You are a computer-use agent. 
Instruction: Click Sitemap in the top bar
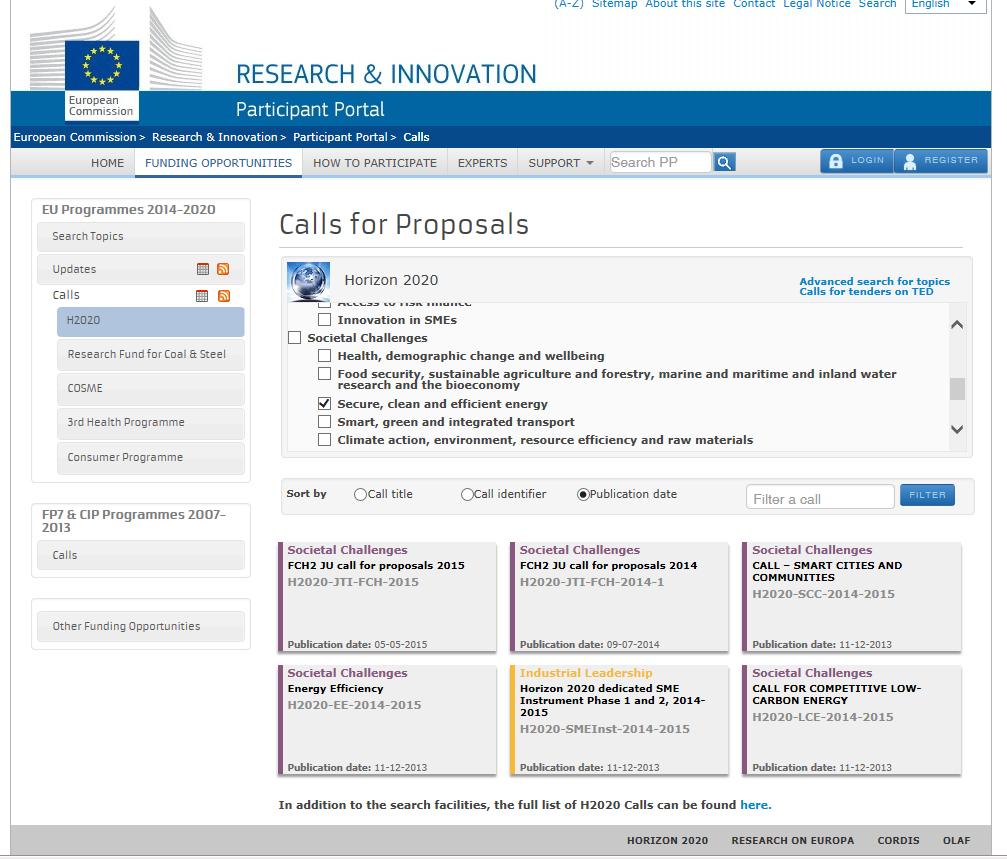(x=614, y=4)
